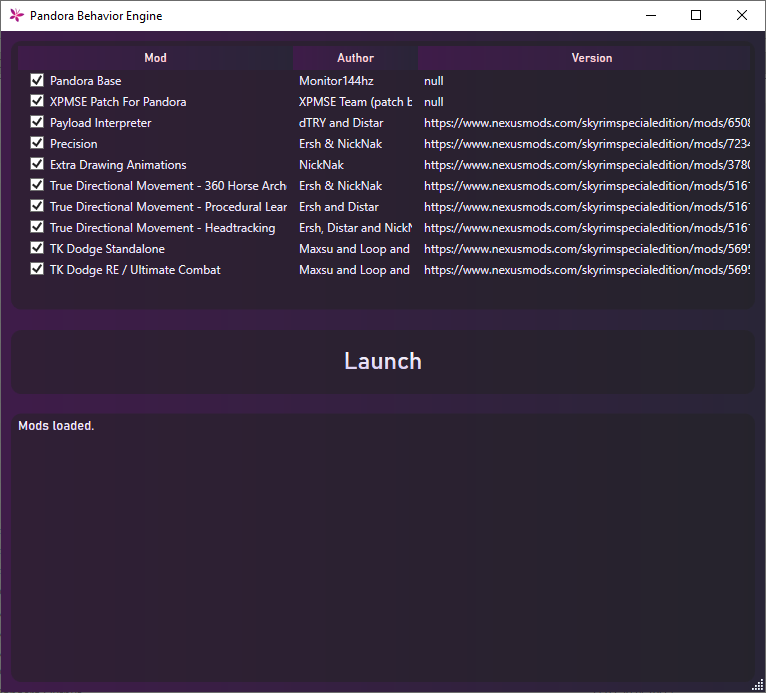Toggle XPMSE Patch For Pandora checkbox
766x693 pixels.
tap(37, 101)
